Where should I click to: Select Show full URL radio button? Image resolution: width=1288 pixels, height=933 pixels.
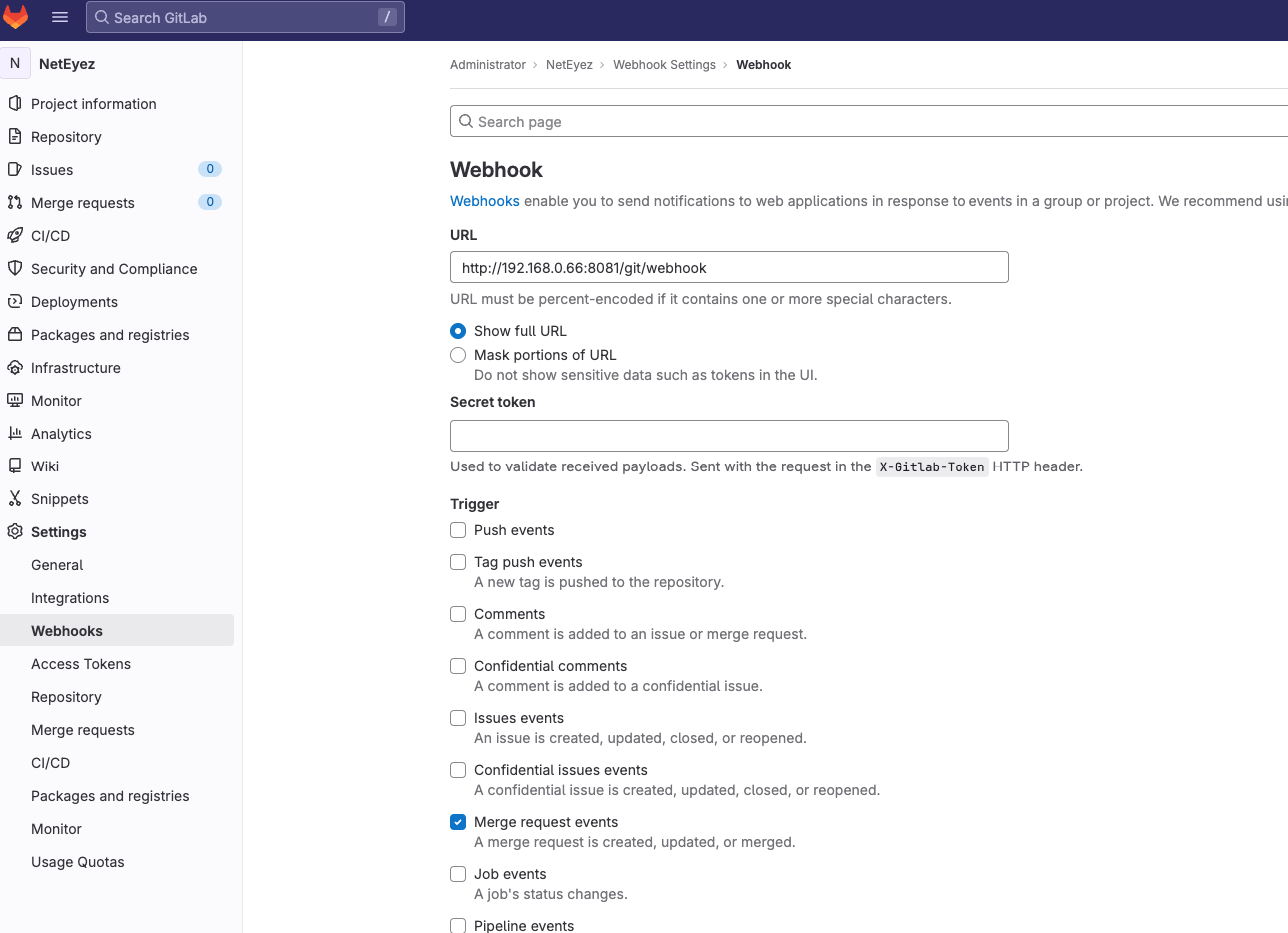tap(458, 331)
